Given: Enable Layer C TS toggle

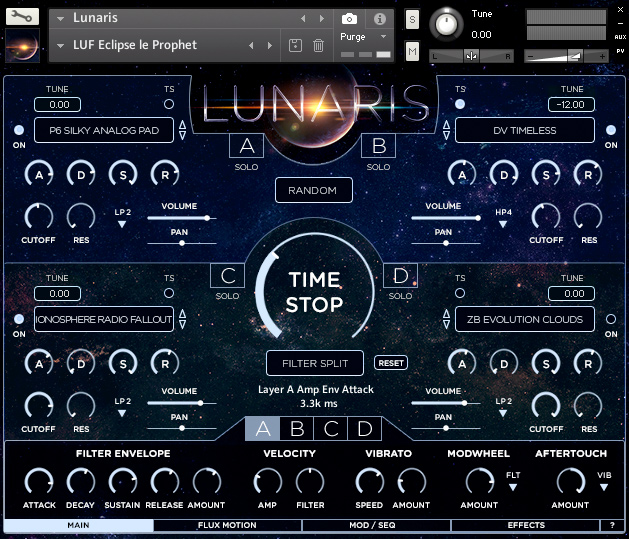Looking at the screenshot, I should click(169, 293).
